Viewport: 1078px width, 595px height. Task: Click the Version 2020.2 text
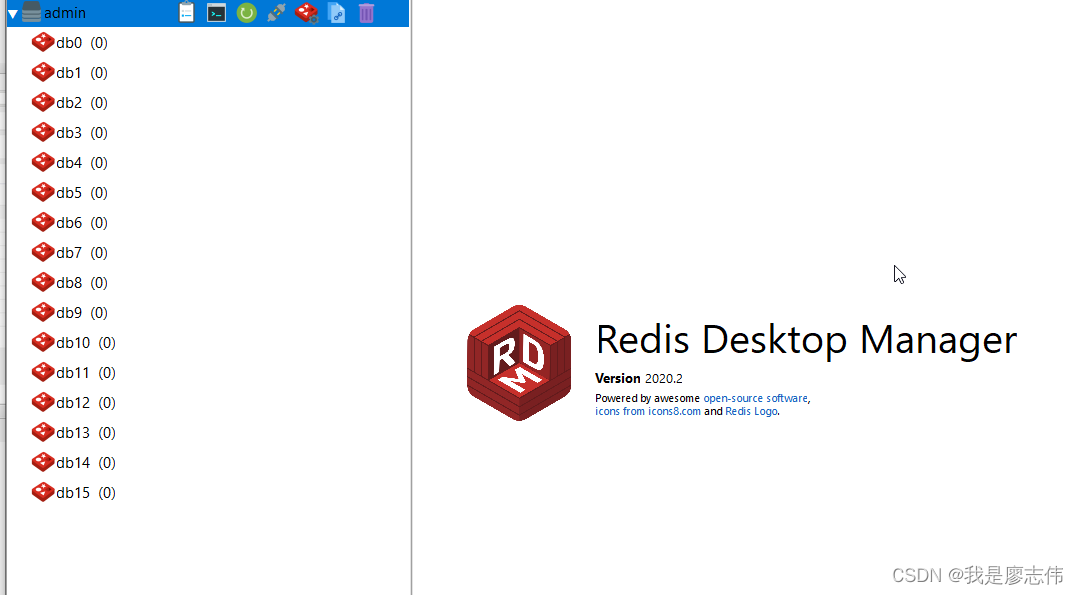click(x=639, y=378)
